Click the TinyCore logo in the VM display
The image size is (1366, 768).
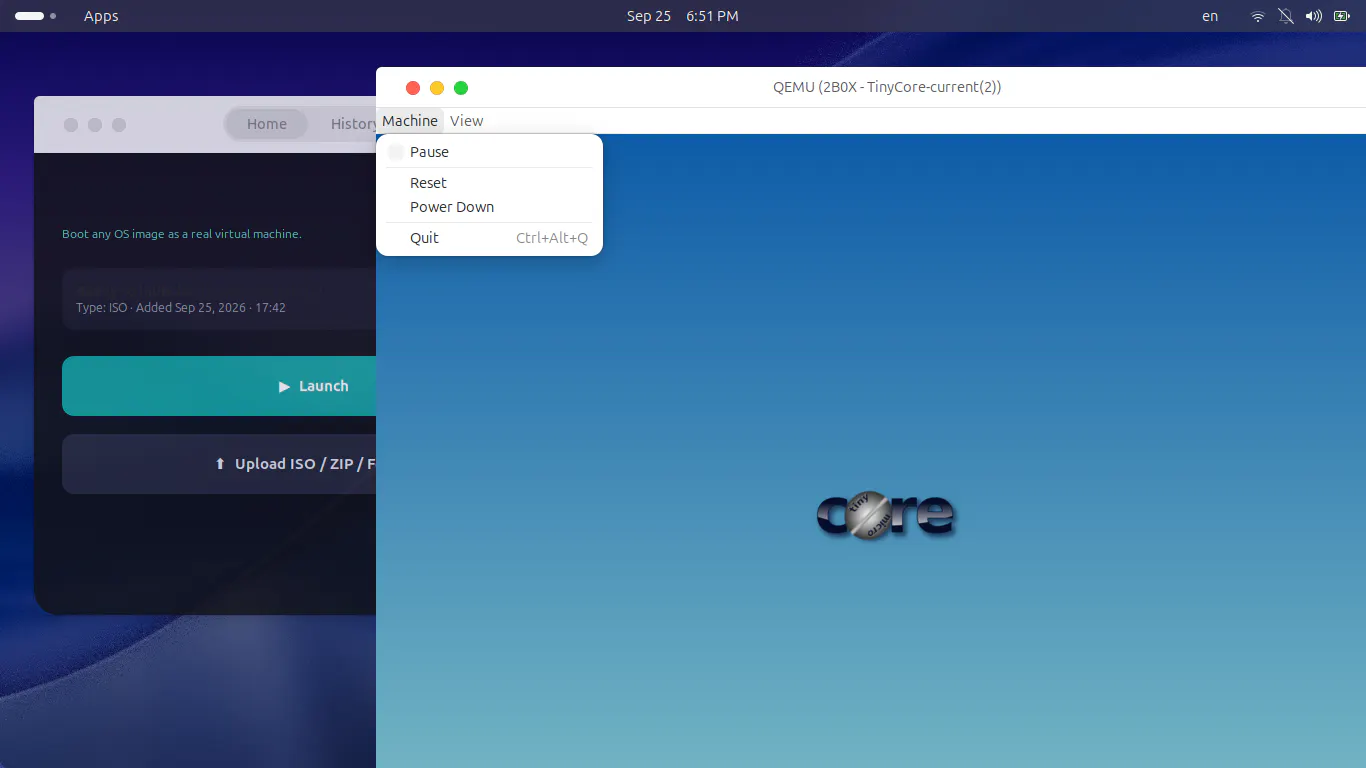point(885,515)
